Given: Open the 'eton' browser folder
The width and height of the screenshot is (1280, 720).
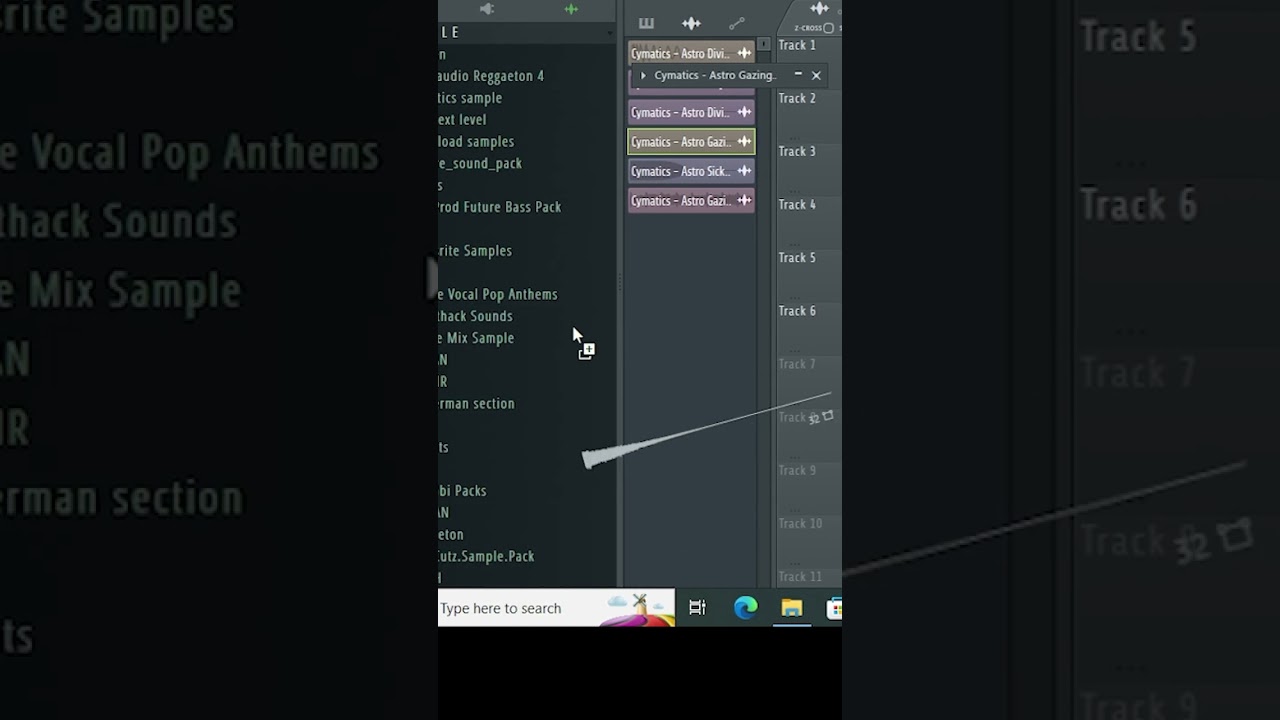Looking at the screenshot, I should tap(451, 535).
